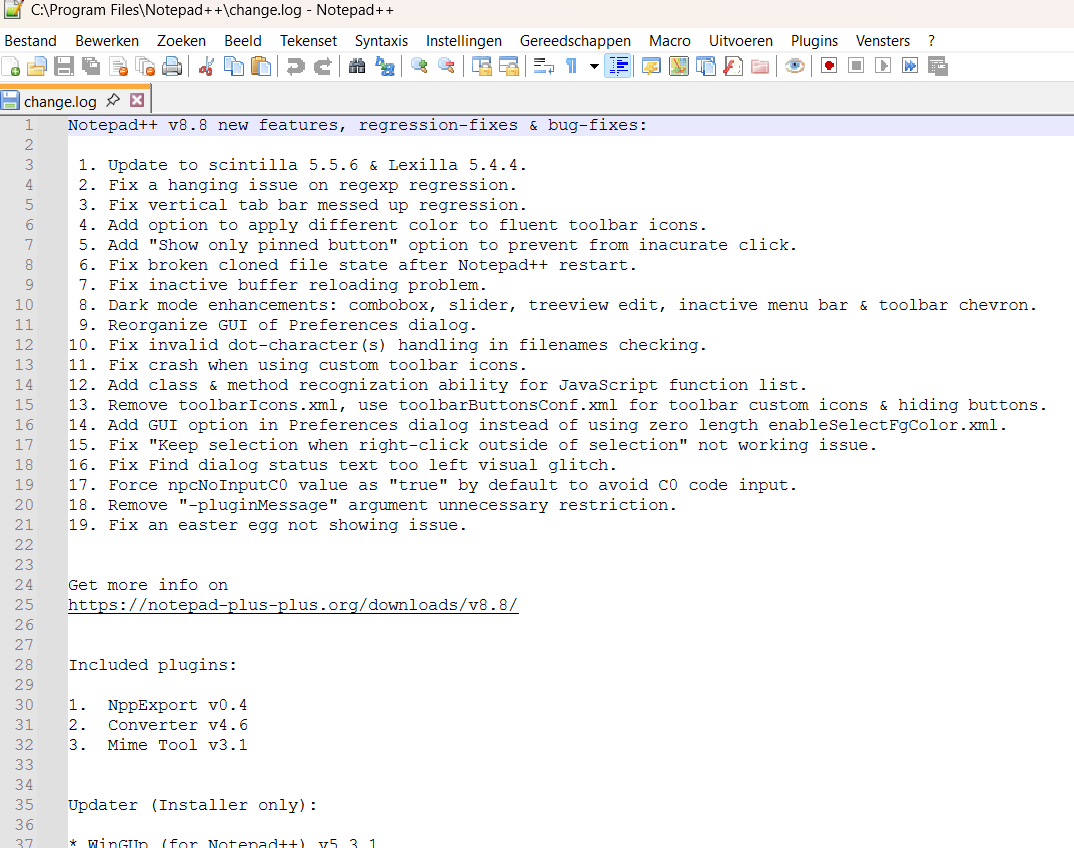Open the Instellingen menu

[x=464, y=41]
